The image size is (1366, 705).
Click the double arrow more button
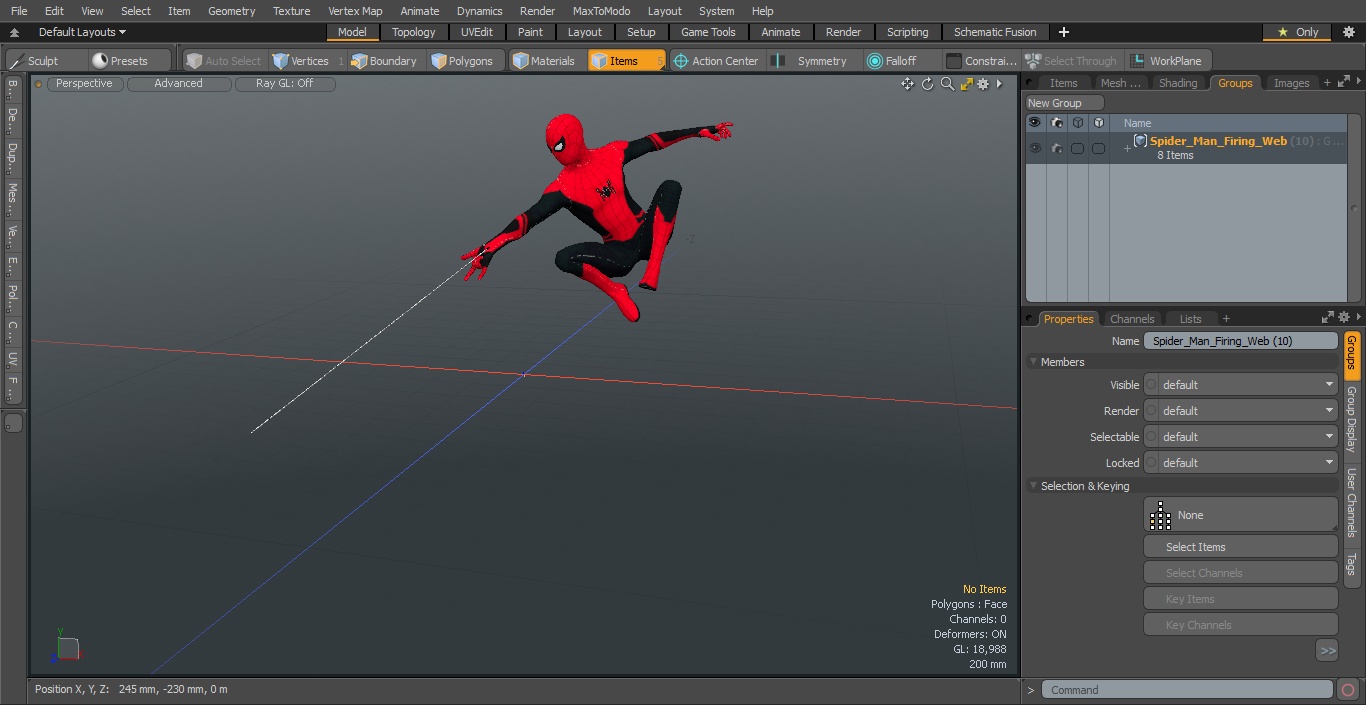1327,650
